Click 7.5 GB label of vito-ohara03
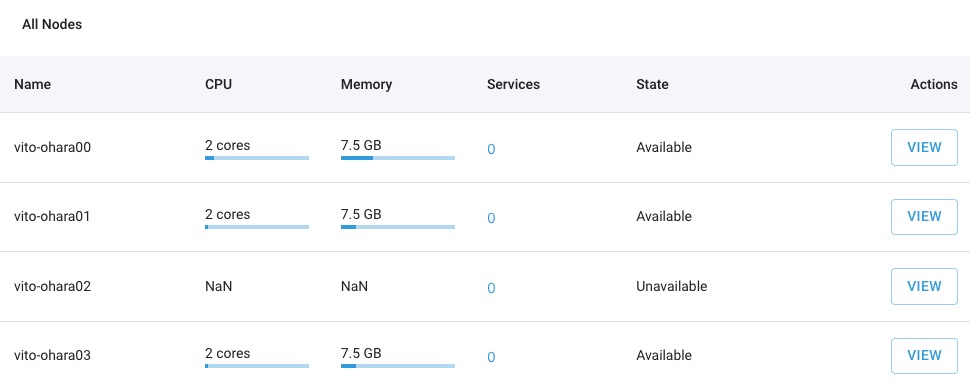Viewport: 970px width, 384px height. click(361, 354)
